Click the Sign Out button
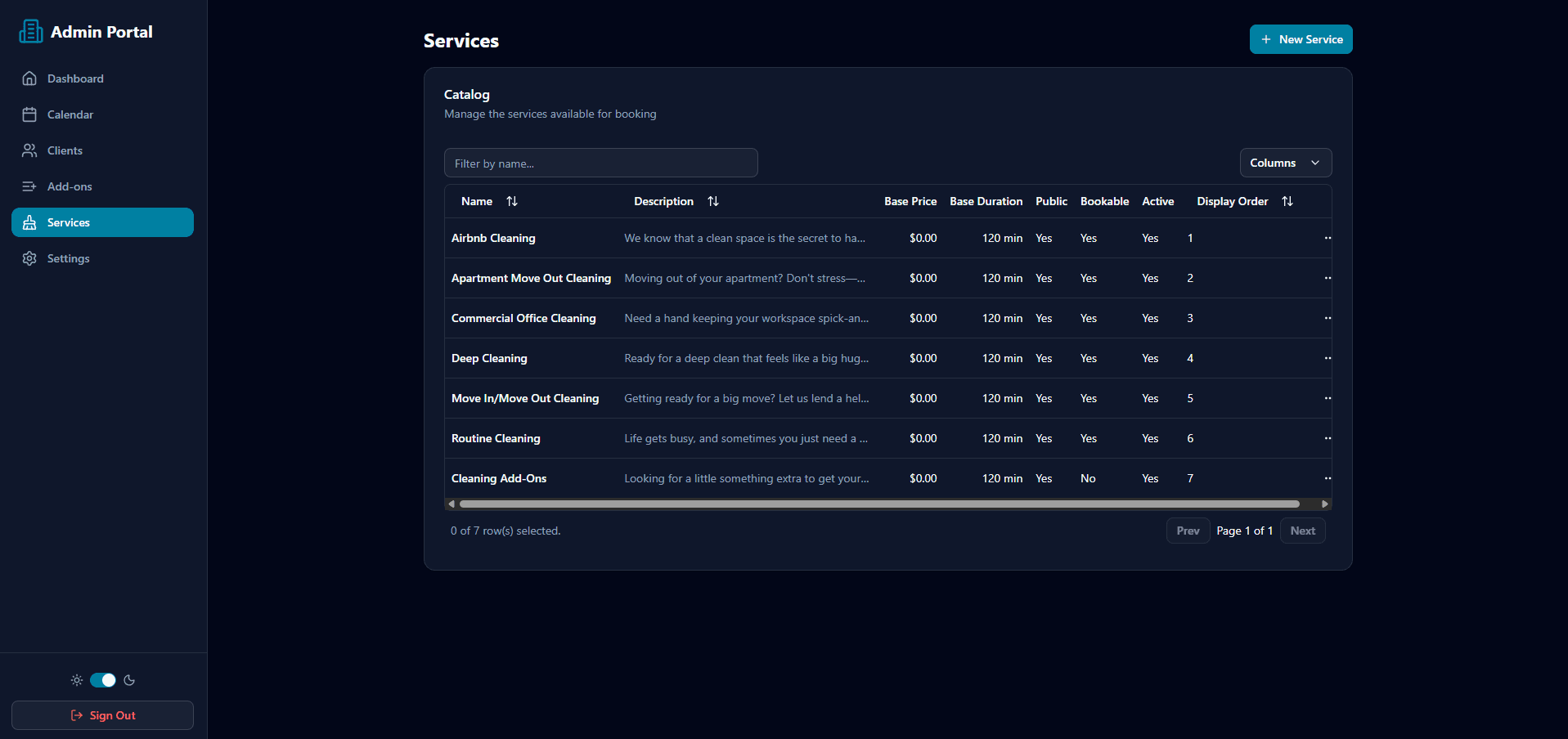This screenshot has width=1568, height=739. tap(102, 714)
